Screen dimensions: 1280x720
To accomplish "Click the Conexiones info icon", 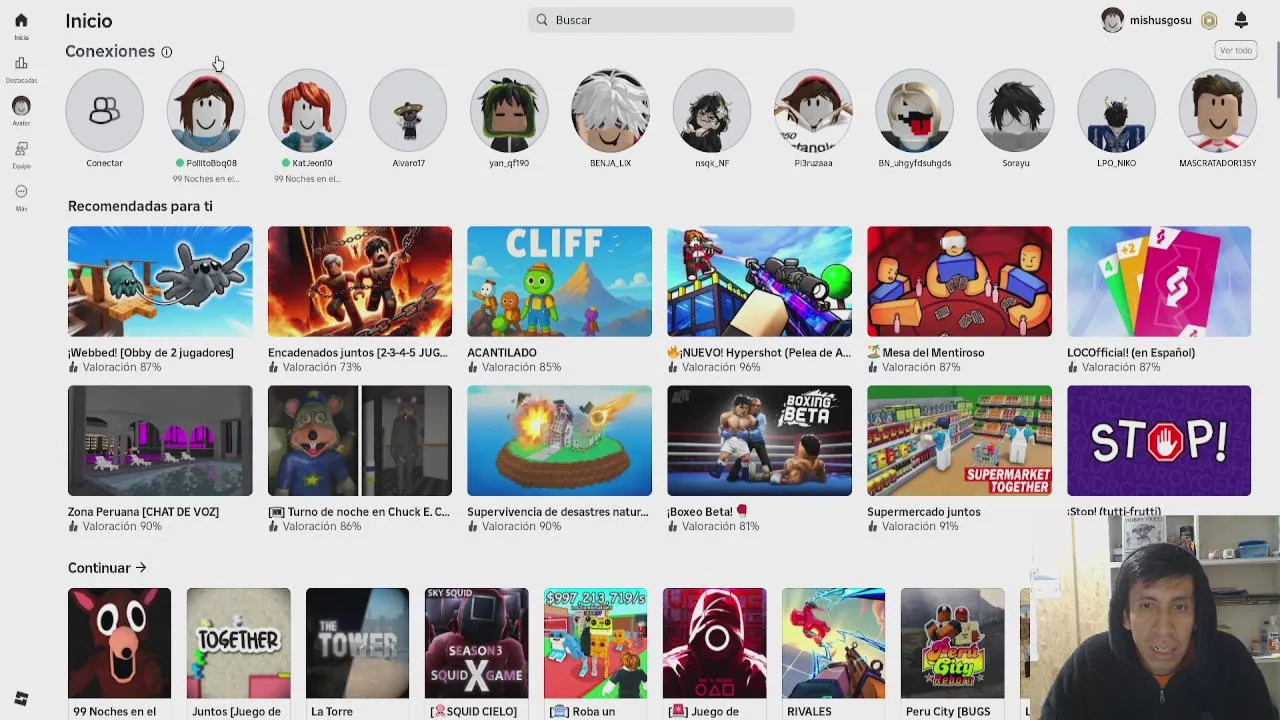I will click(x=167, y=52).
